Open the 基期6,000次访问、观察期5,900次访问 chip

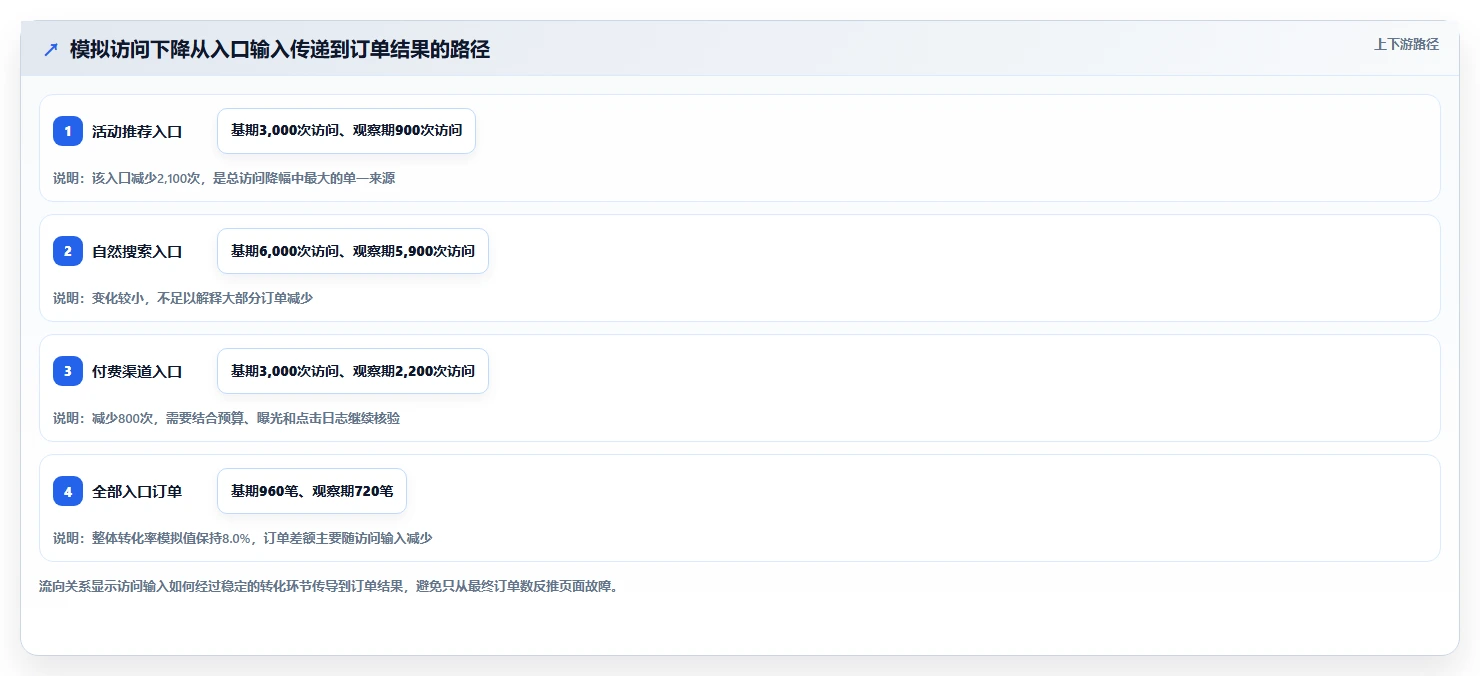353,251
